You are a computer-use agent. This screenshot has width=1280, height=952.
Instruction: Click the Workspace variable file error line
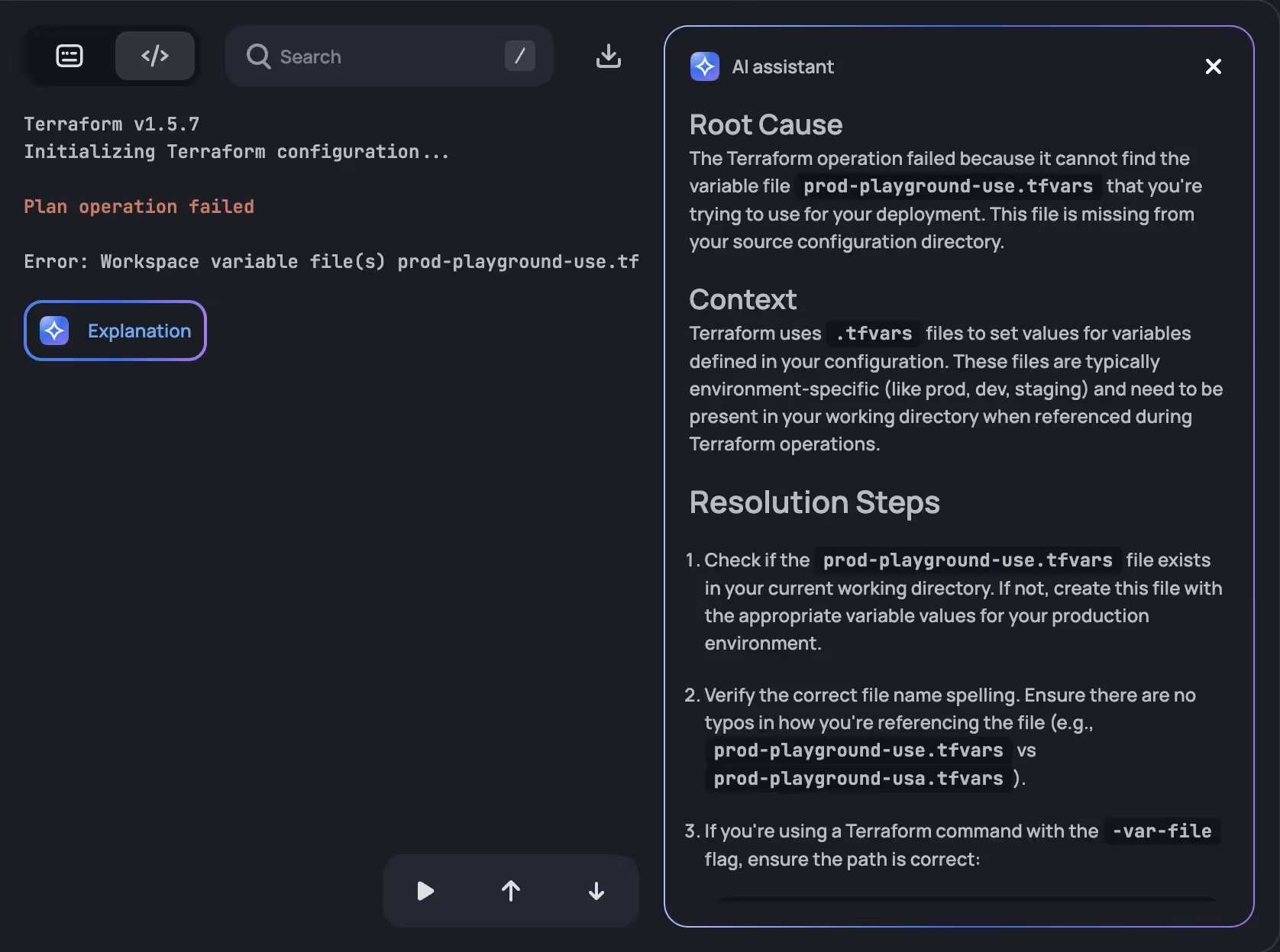point(331,262)
